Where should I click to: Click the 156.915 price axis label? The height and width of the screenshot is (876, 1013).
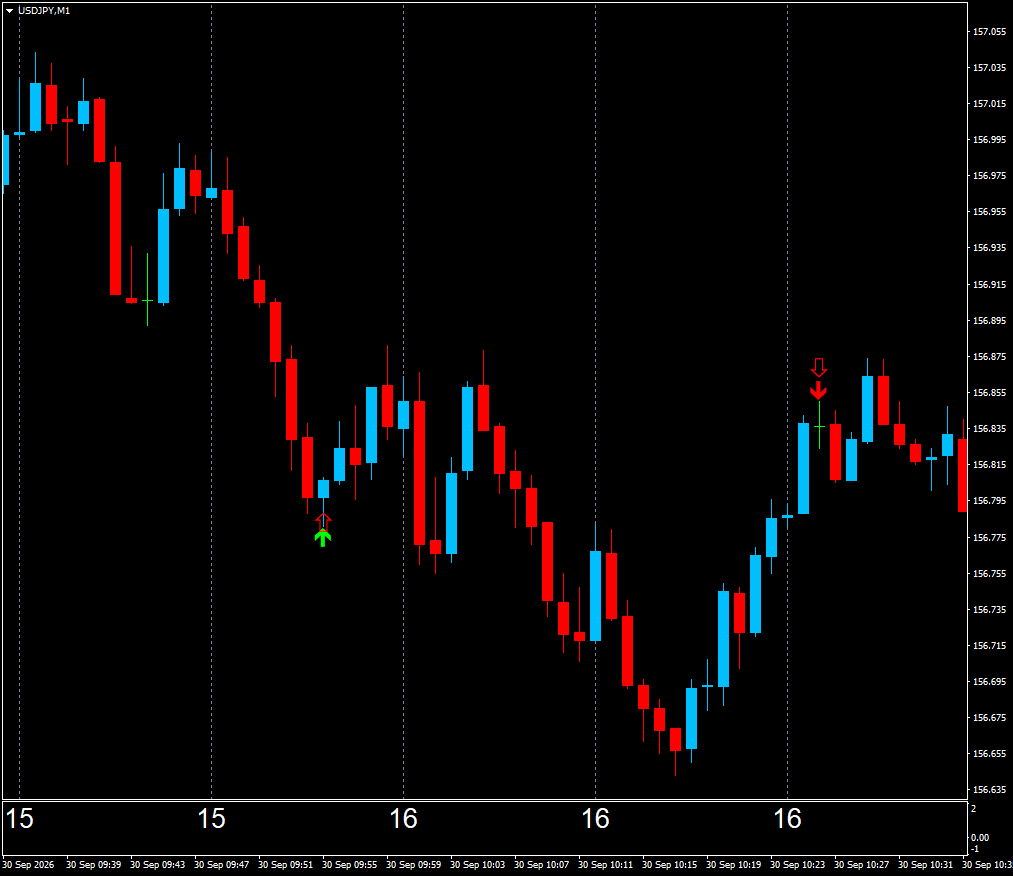pos(989,284)
